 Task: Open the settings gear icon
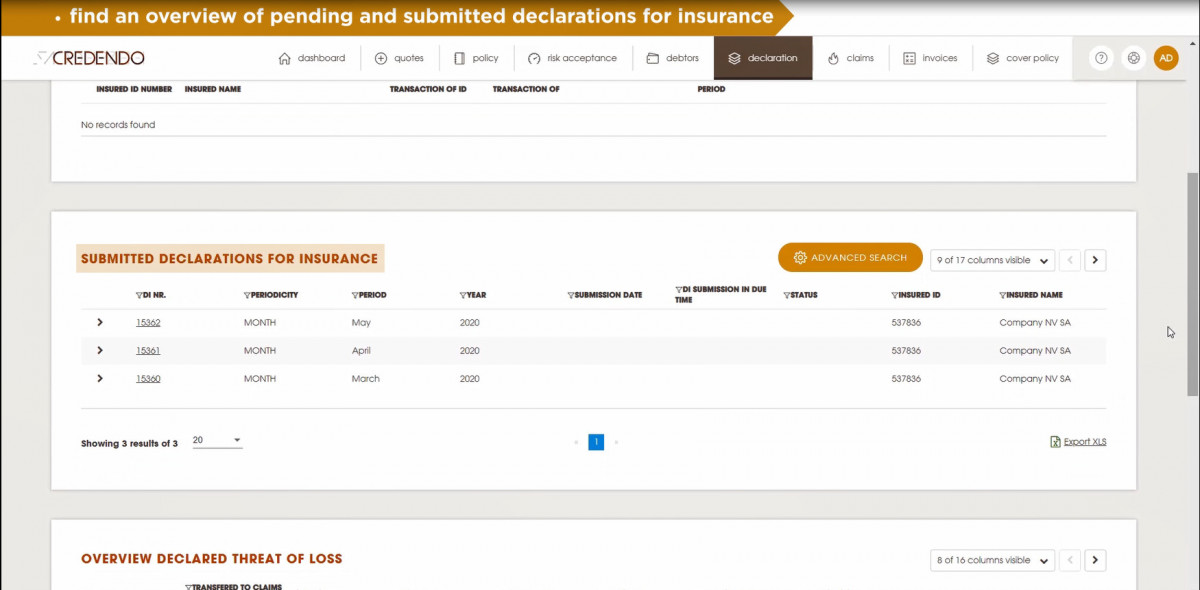(x=1133, y=58)
